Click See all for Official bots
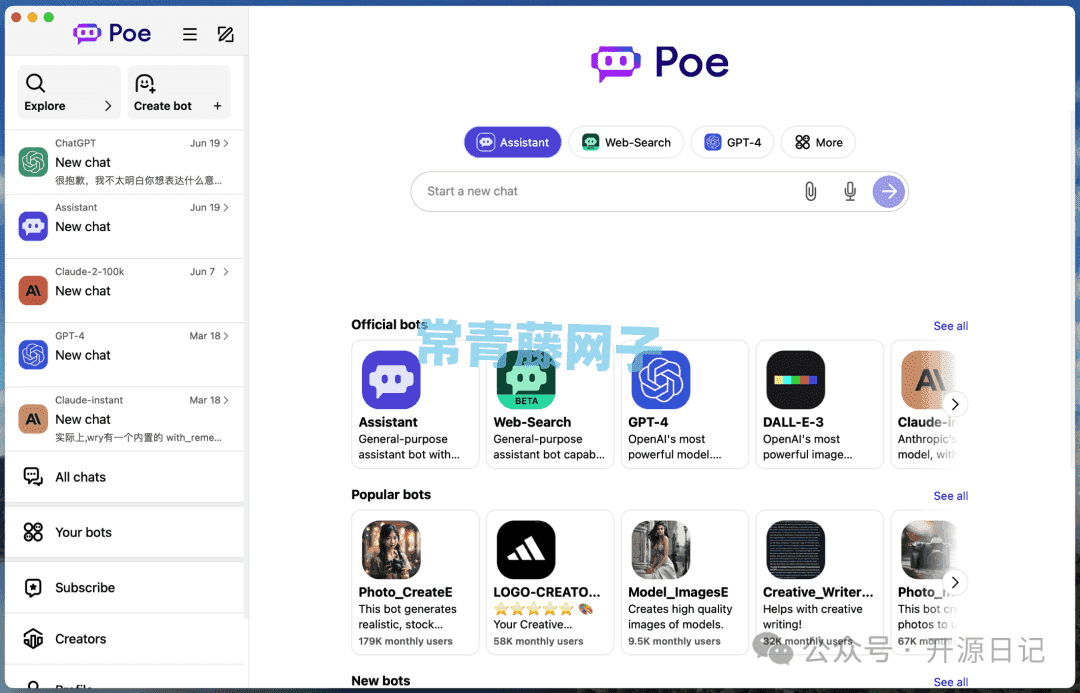This screenshot has height=693, width=1080. (x=951, y=326)
